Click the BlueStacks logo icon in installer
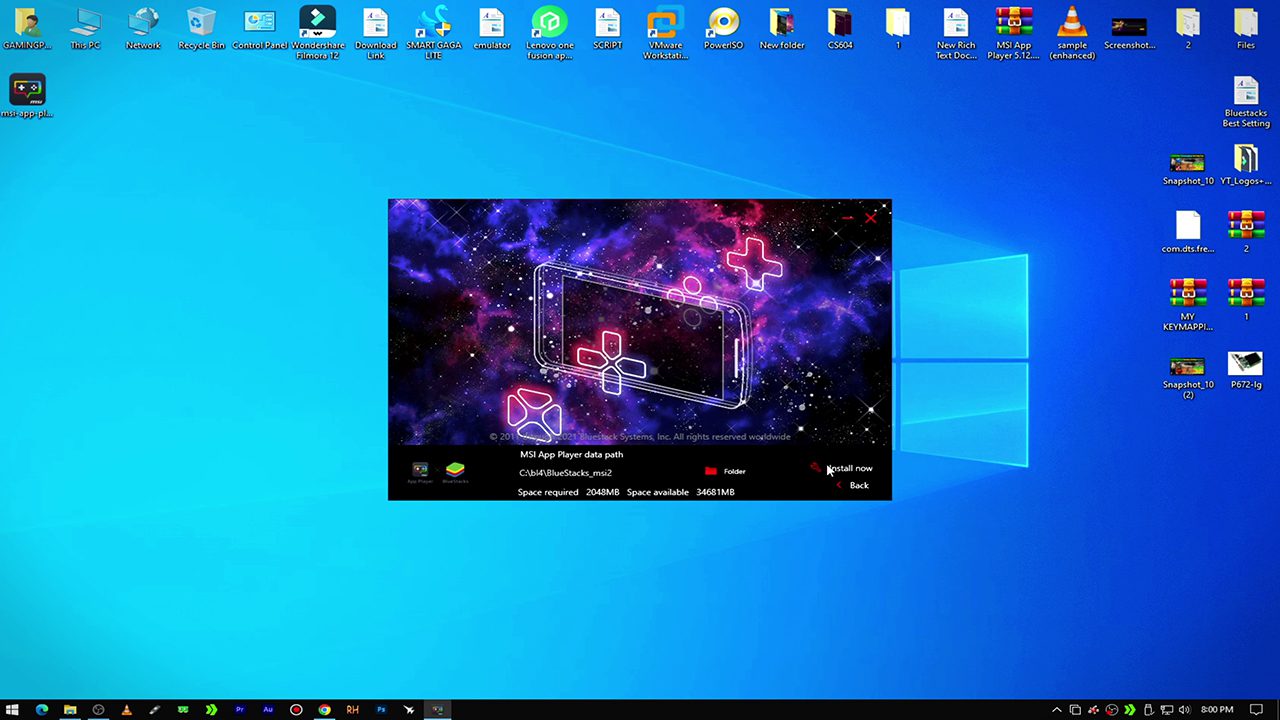The height and width of the screenshot is (720, 1280). (x=455, y=472)
